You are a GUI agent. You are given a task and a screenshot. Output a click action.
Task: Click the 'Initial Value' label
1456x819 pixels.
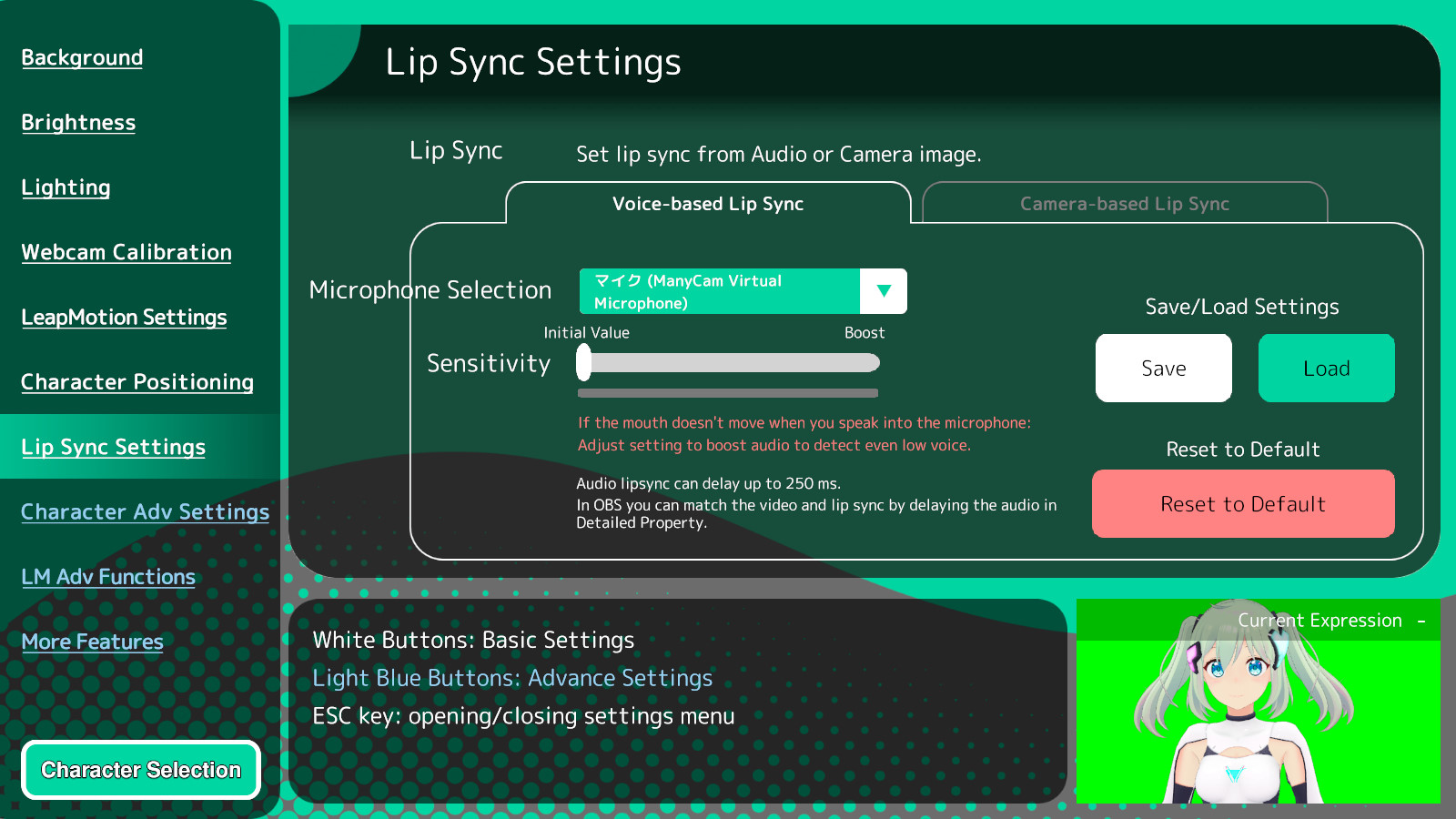tap(586, 333)
